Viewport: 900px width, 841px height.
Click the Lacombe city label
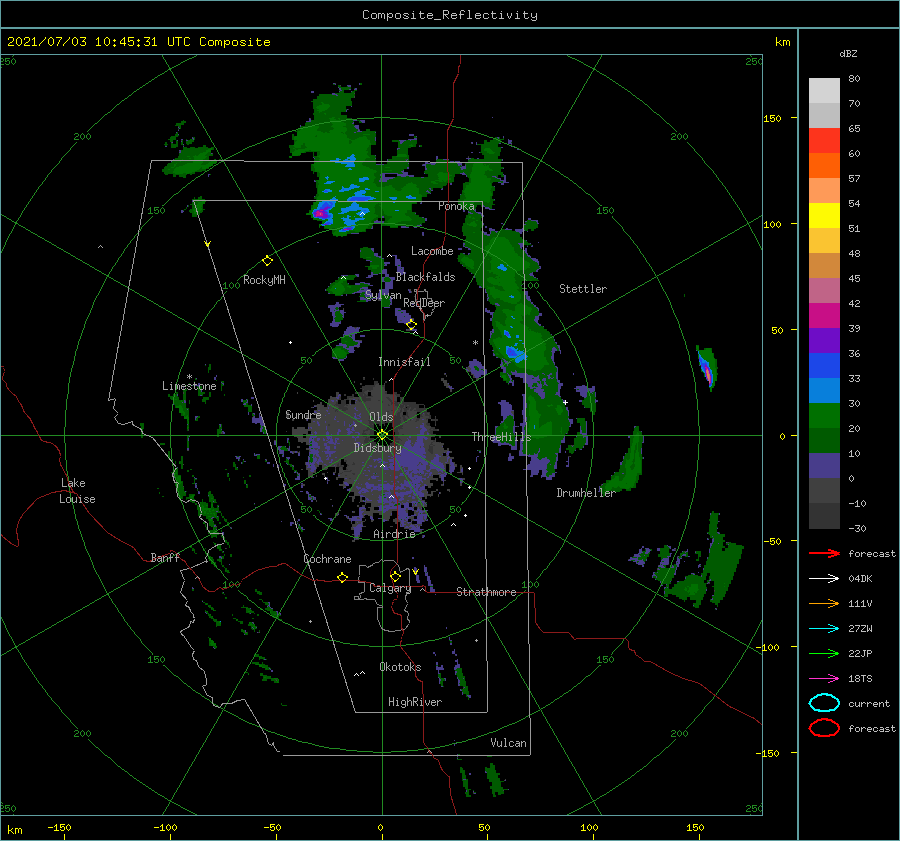click(432, 251)
